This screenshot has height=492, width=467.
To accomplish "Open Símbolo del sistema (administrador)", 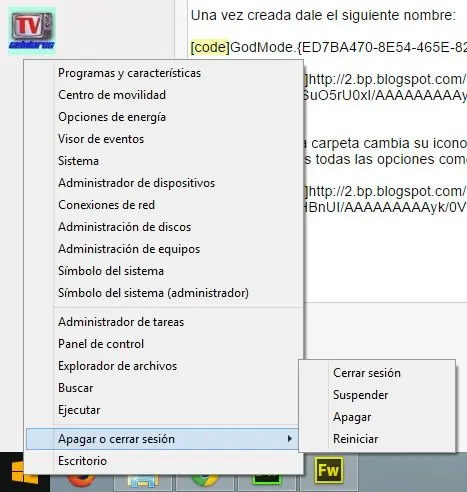I will (x=153, y=293).
